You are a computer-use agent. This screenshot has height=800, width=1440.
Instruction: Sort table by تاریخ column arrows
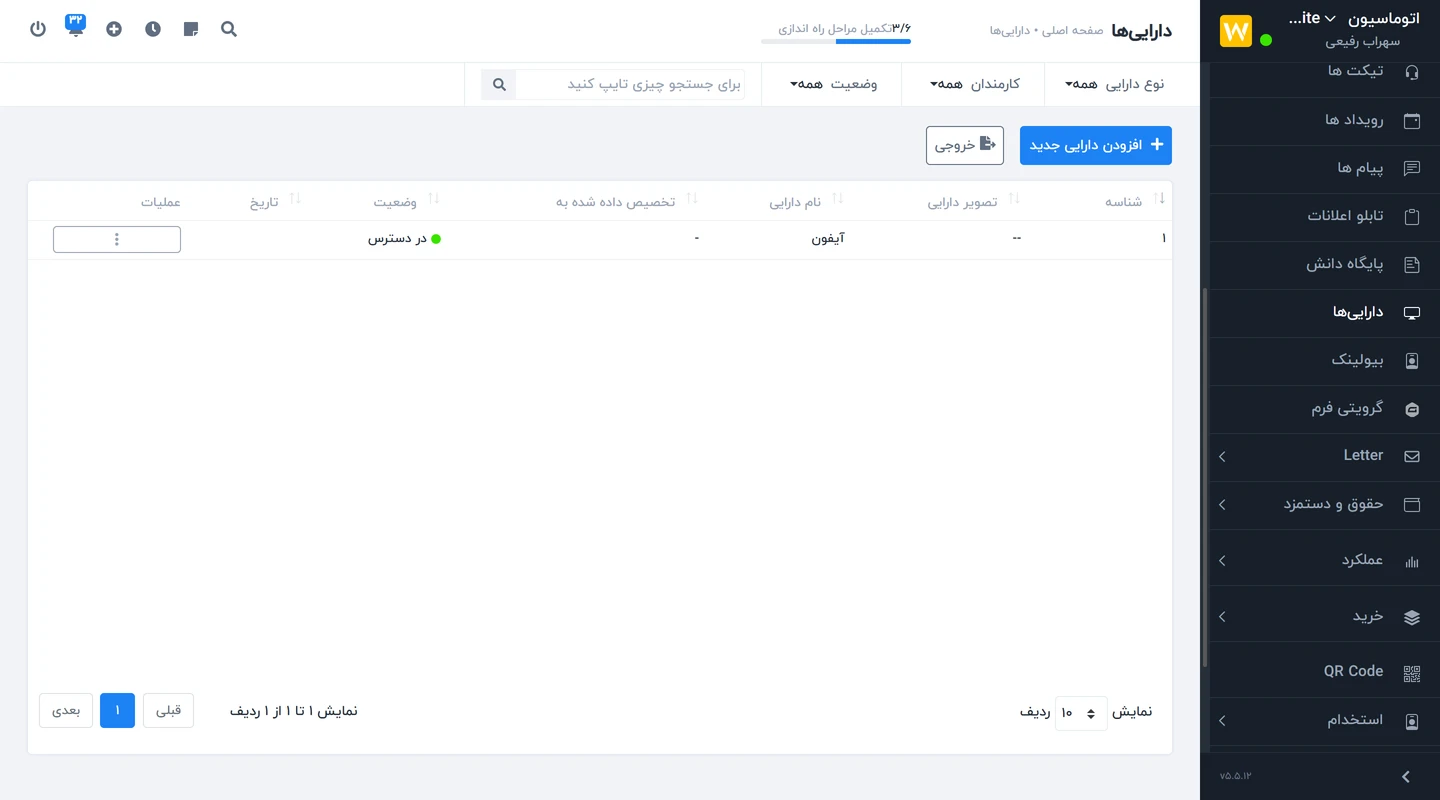[x=294, y=199]
